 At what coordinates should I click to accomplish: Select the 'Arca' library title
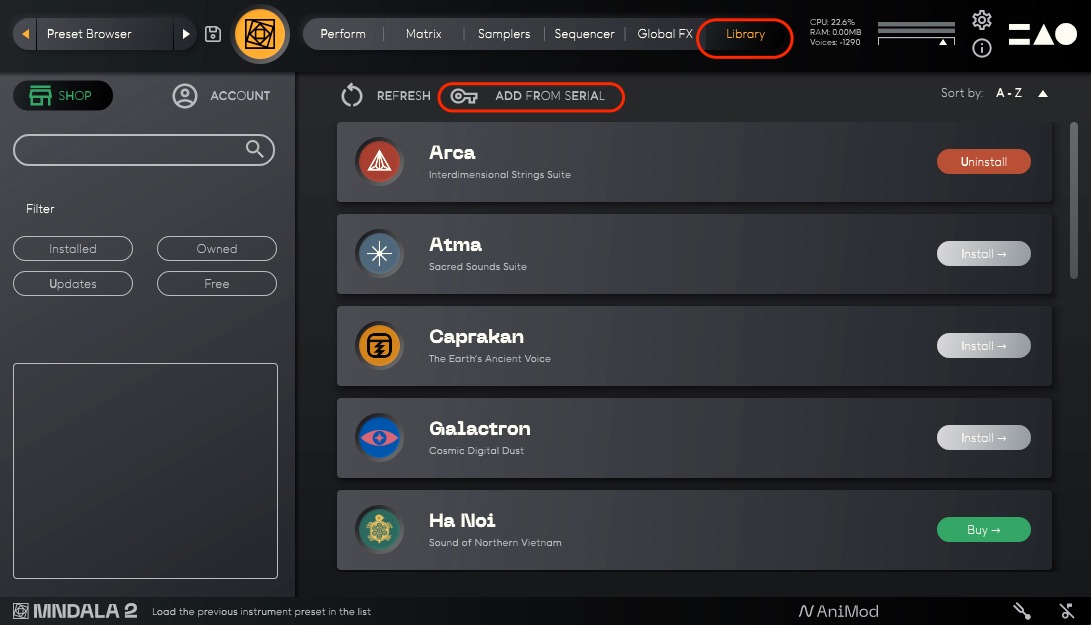tap(452, 152)
